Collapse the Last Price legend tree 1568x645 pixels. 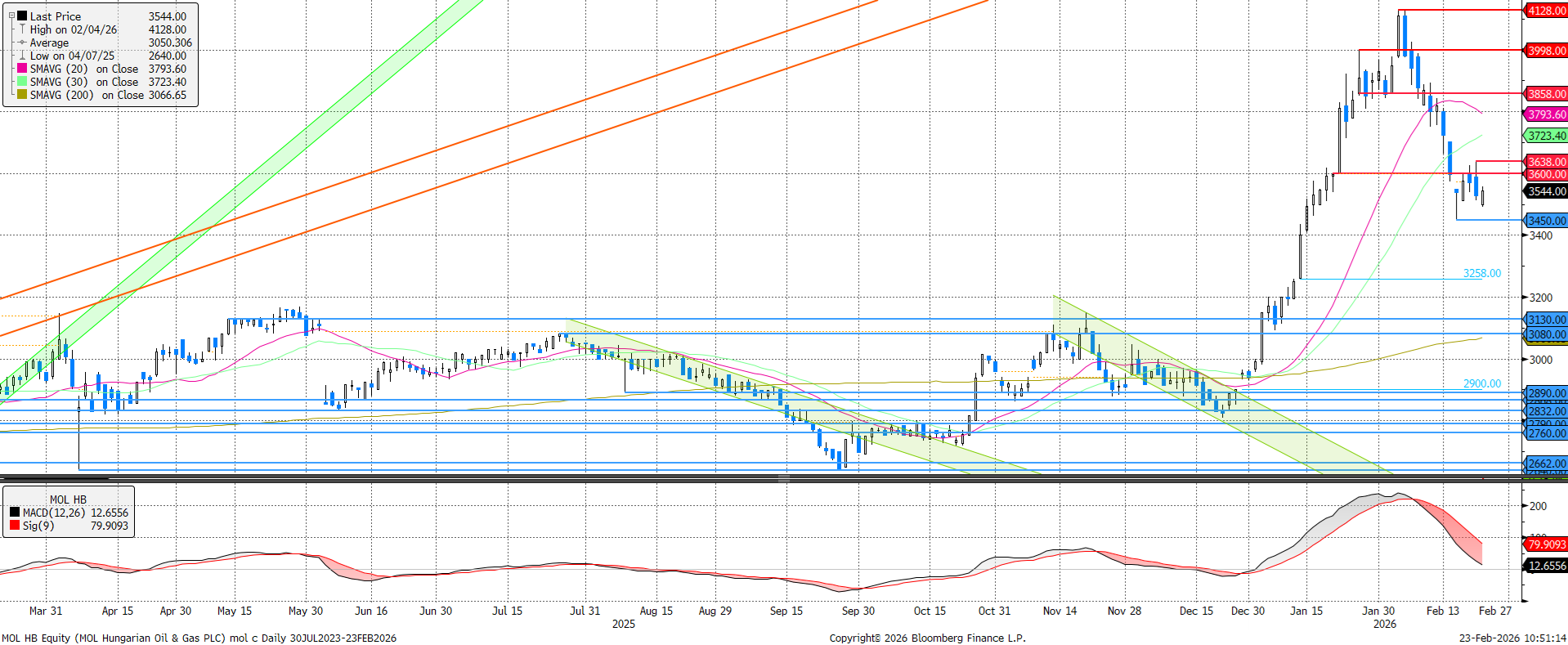coord(11,16)
